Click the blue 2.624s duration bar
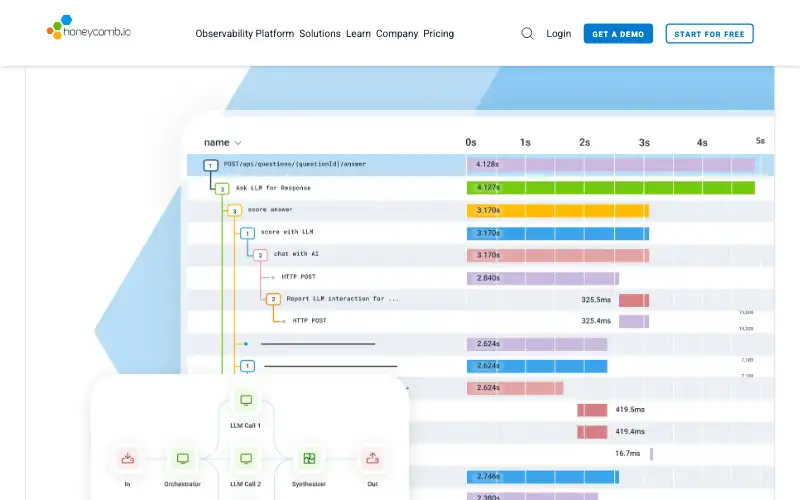Image resolution: width=800 pixels, height=500 pixels. pos(537,366)
